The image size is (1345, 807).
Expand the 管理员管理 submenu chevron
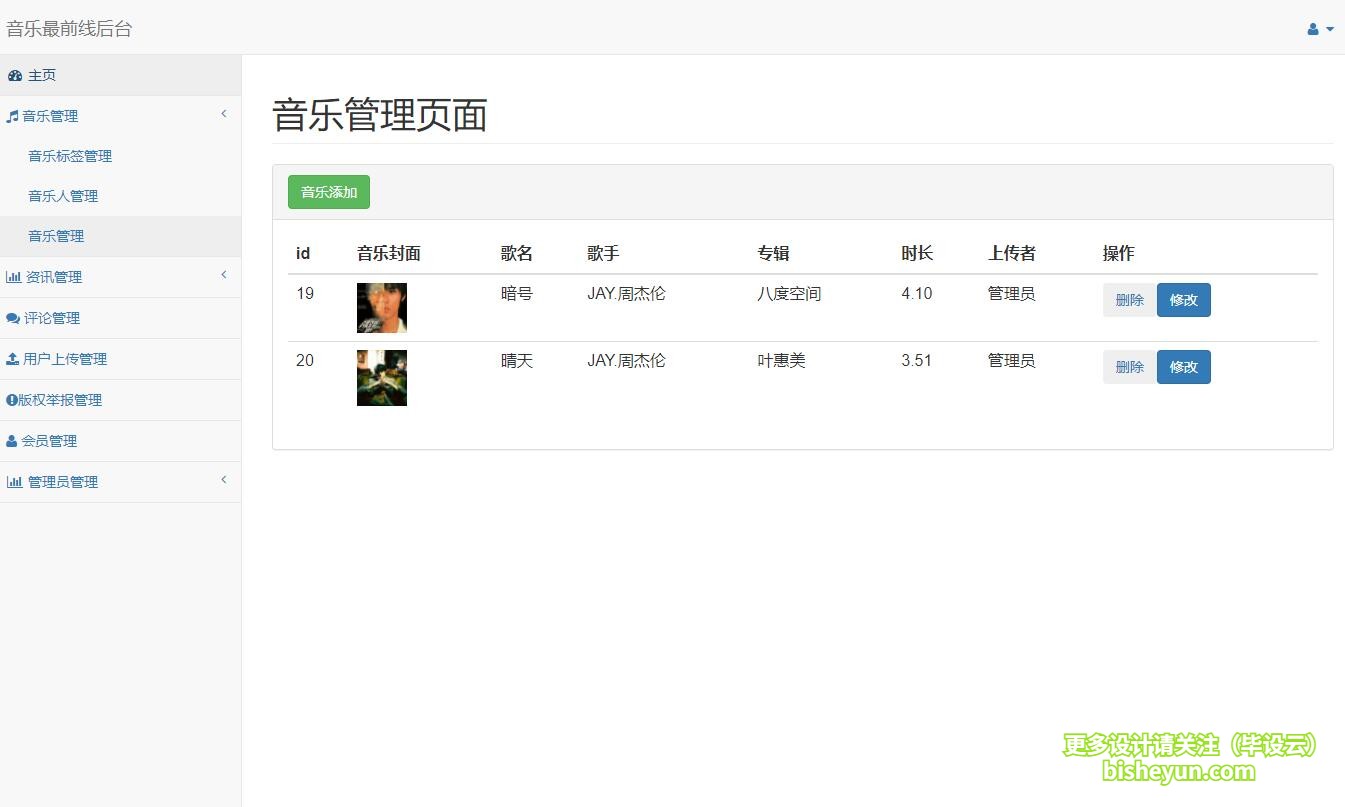tap(224, 480)
